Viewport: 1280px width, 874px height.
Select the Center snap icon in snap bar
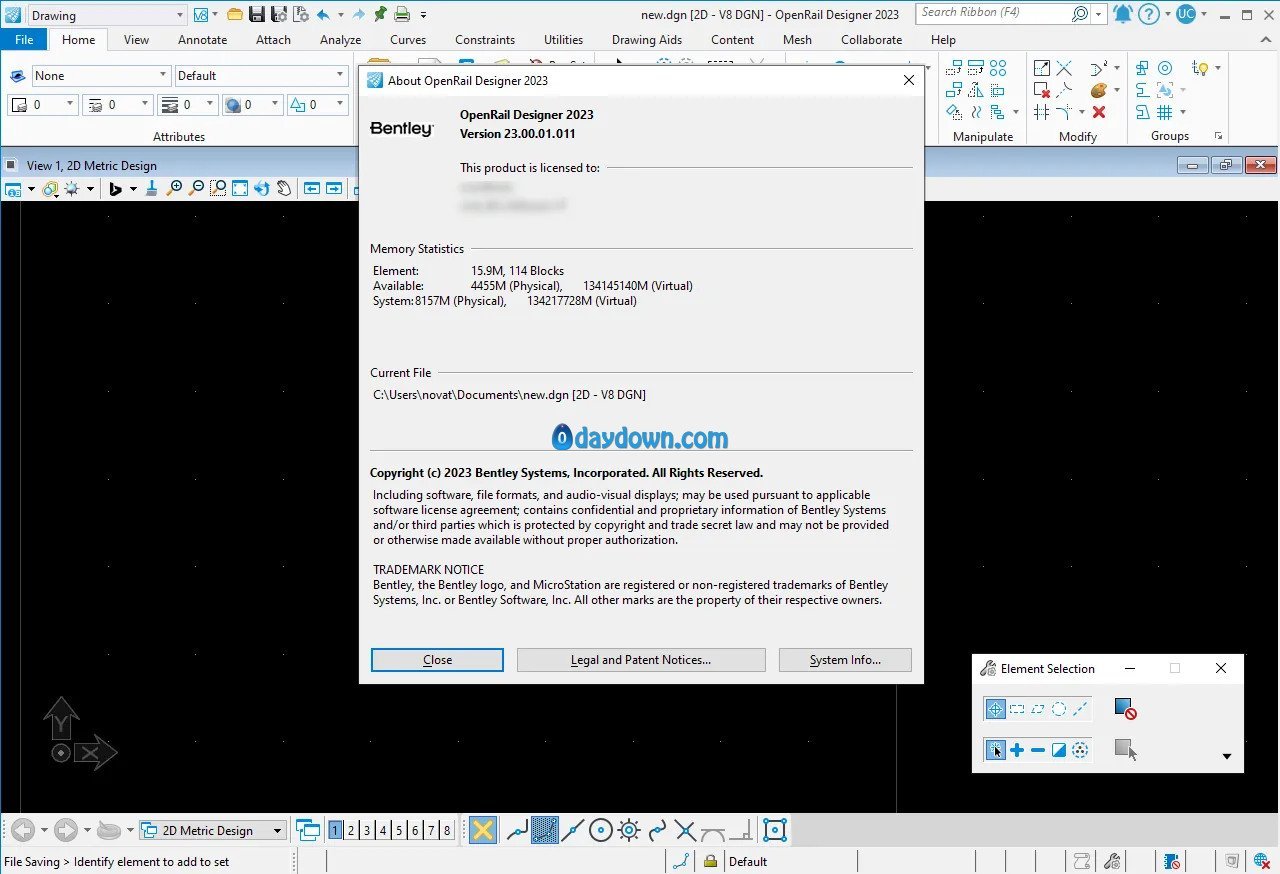601,830
